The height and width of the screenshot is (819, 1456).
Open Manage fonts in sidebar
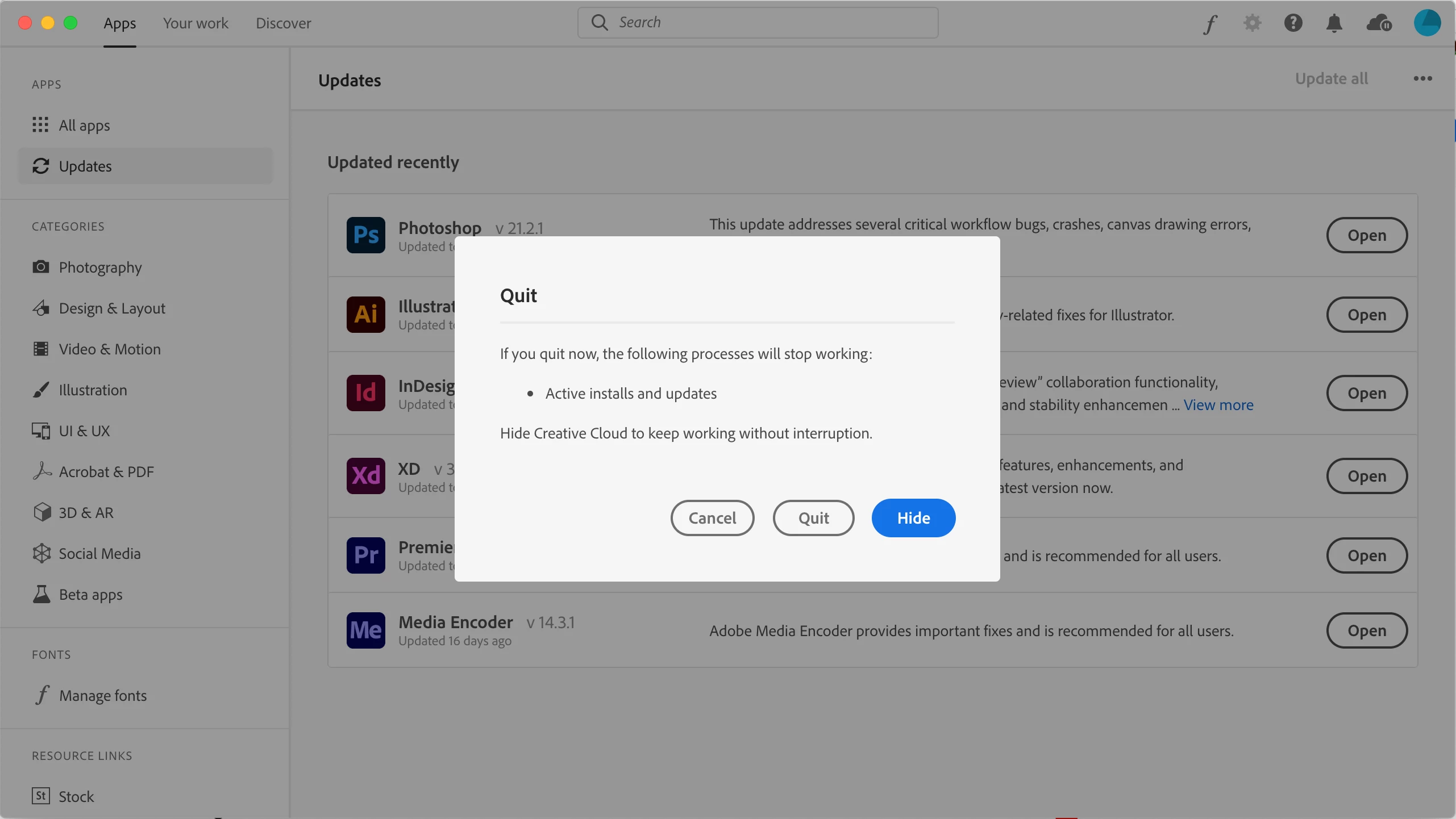tap(102, 696)
